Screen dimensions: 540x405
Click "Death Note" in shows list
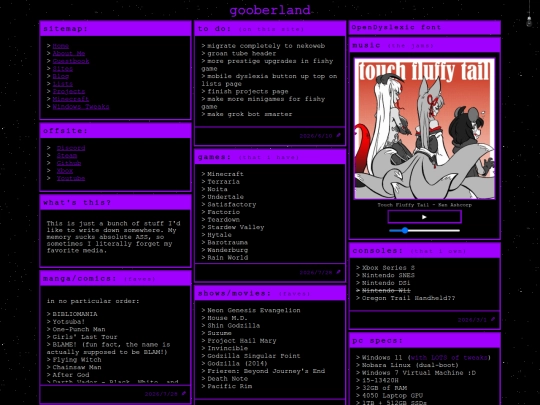[x=227, y=378]
